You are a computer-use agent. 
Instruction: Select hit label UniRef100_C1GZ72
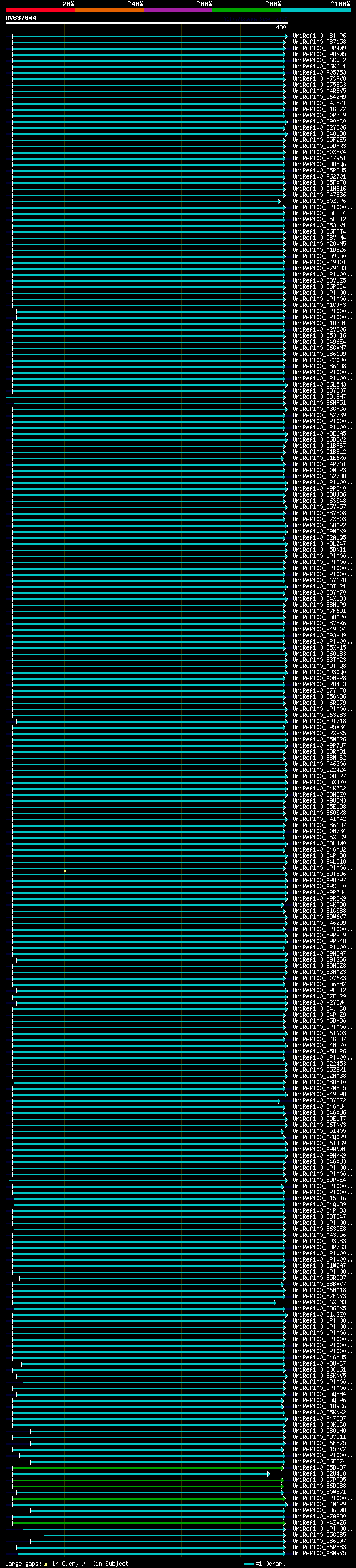click(x=319, y=110)
